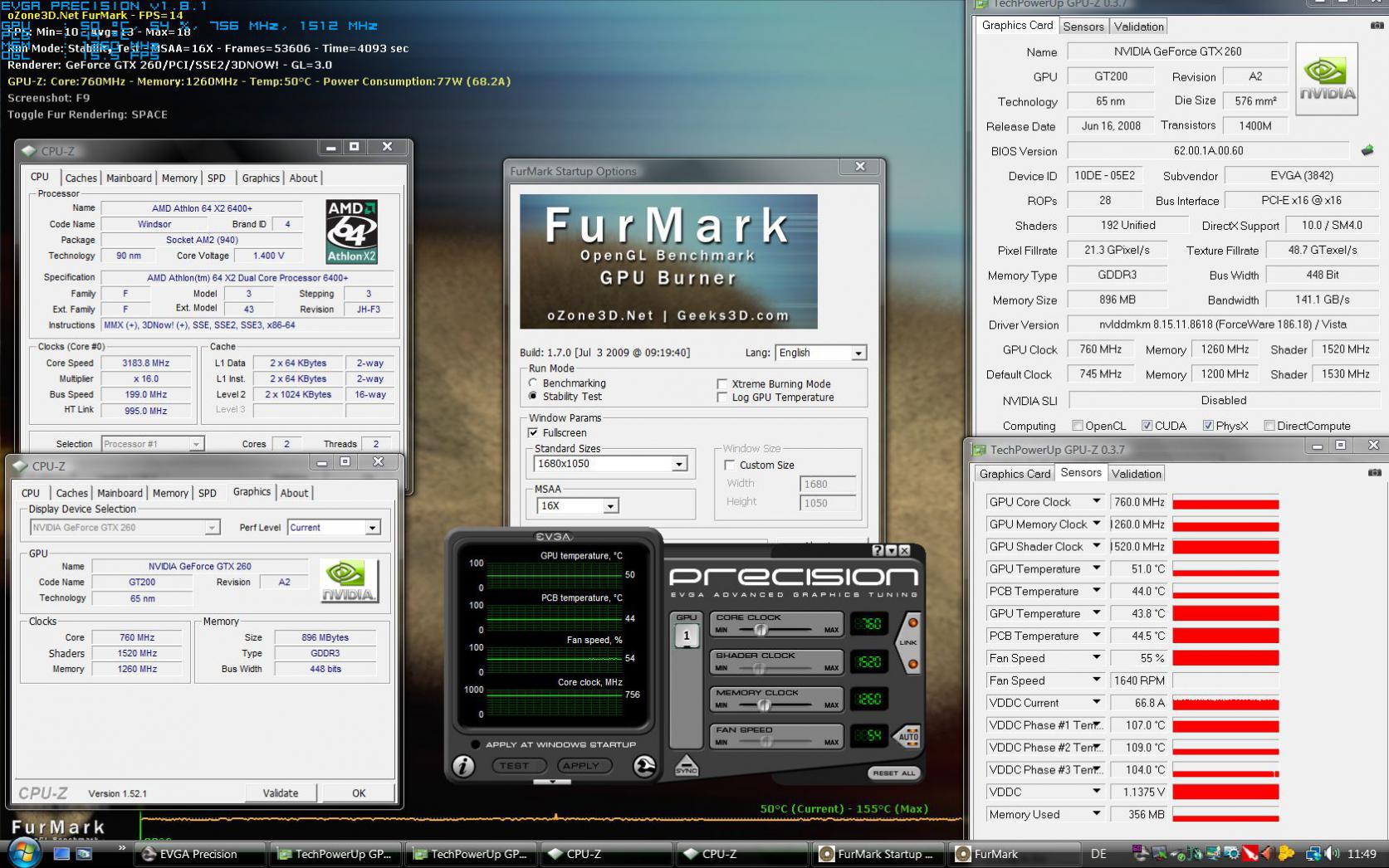
Task: Open About tab in lower CPU-Z window
Action: coord(294,493)
